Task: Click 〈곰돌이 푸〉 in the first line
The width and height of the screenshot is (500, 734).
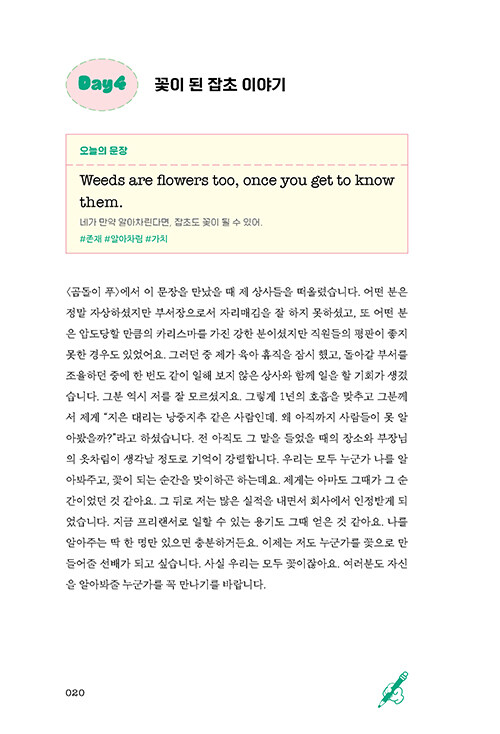Action: 93,292
